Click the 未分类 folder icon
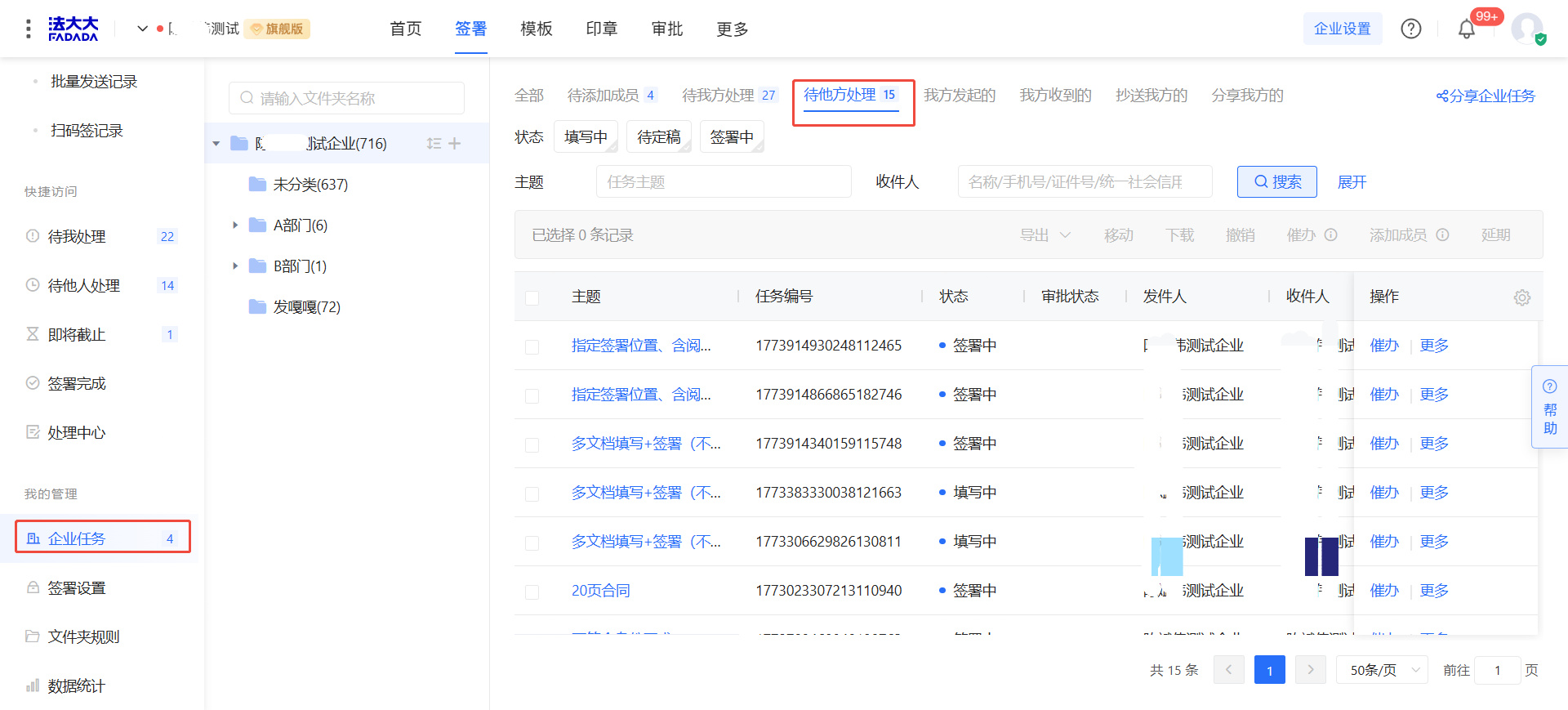Viewport: 1568px width, 710px height. (x=258, y=184)
